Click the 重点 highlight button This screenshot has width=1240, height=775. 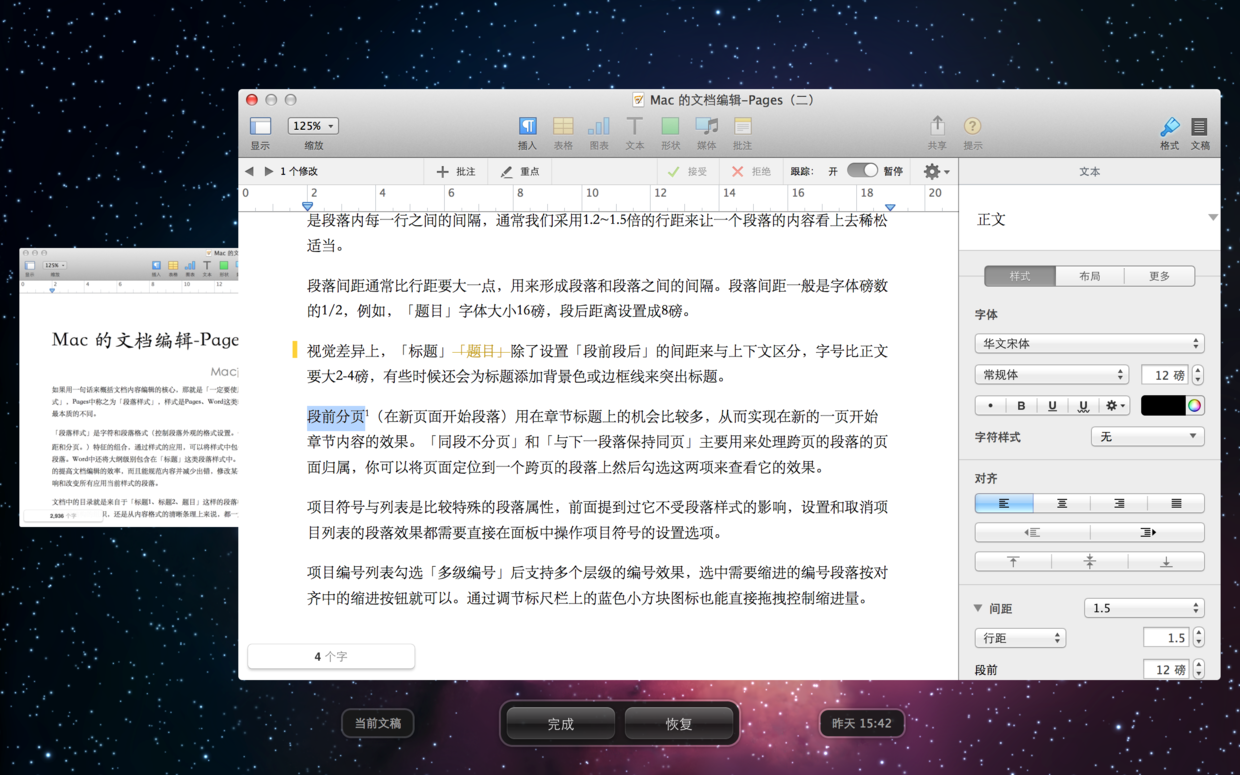click(520, 172)
